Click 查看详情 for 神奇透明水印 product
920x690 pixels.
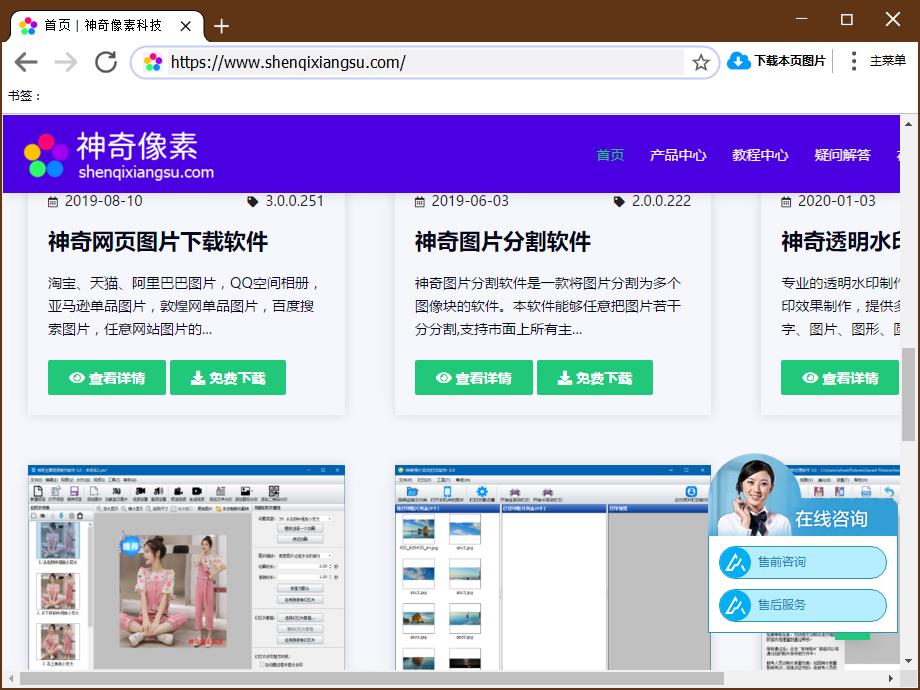click(840, 377)
